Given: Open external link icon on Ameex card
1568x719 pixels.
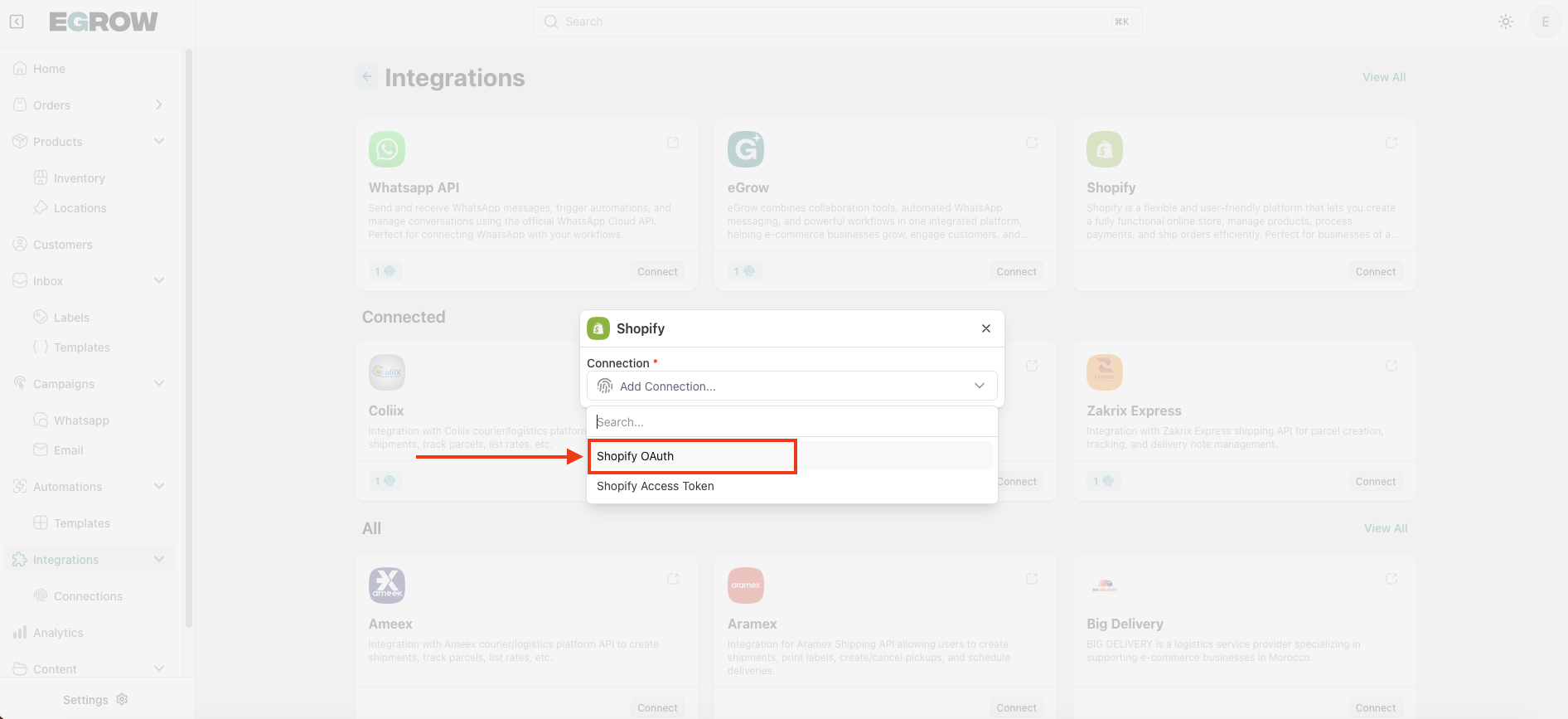Looking at the screenshot, I should tap(673, 579).
